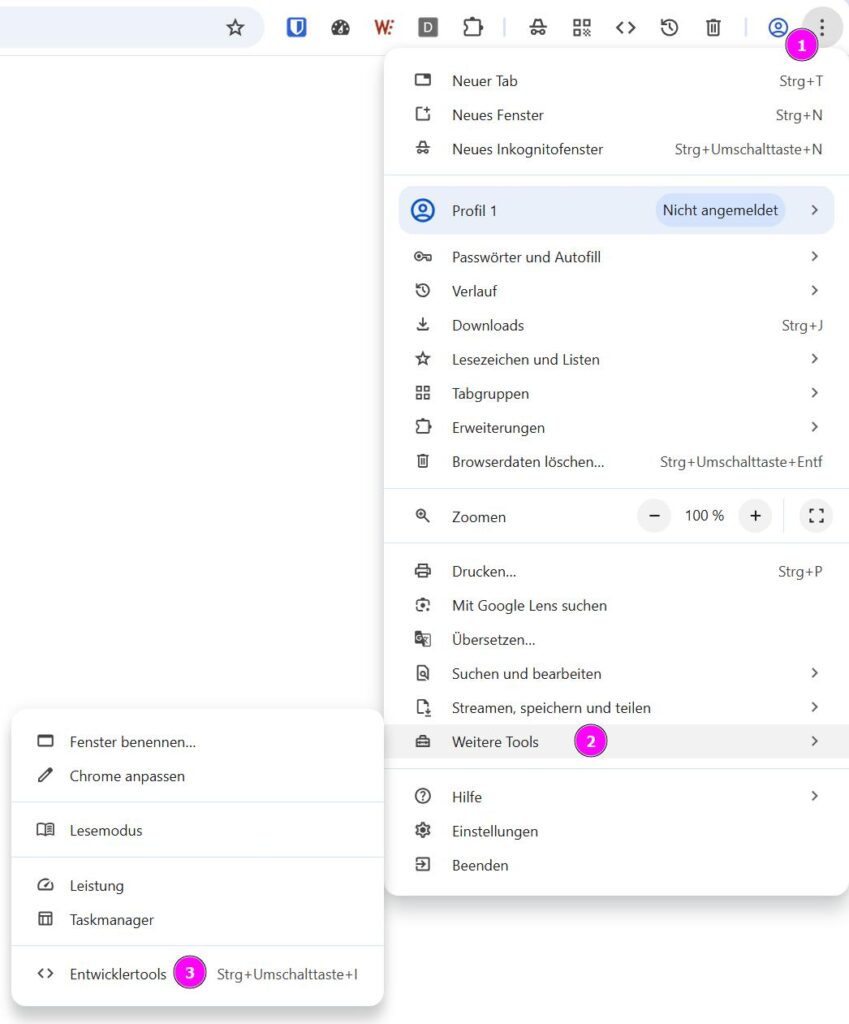Open Taskmanager in the Weitere Tools submenu
Screen dimensions: 849x1024
pos(111,919)
